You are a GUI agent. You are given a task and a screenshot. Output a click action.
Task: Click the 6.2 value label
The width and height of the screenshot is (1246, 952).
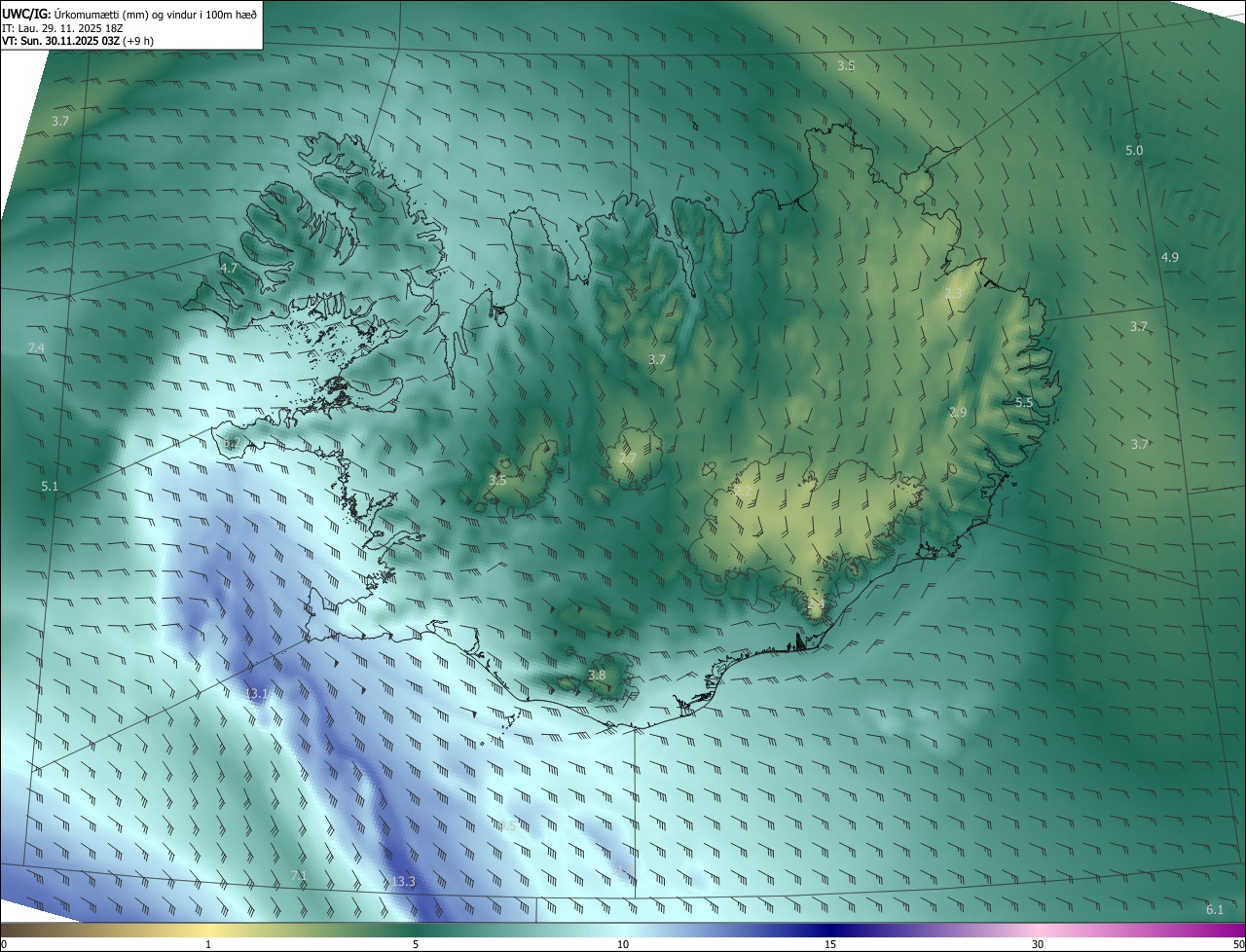coord(232,444)
